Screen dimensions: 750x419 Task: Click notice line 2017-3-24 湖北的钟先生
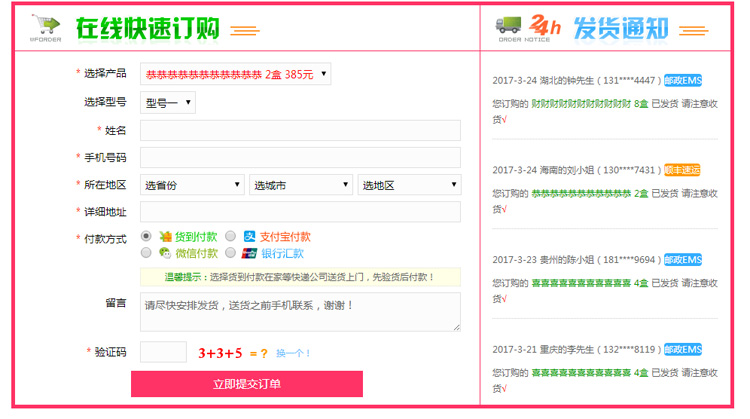point(577,80)
